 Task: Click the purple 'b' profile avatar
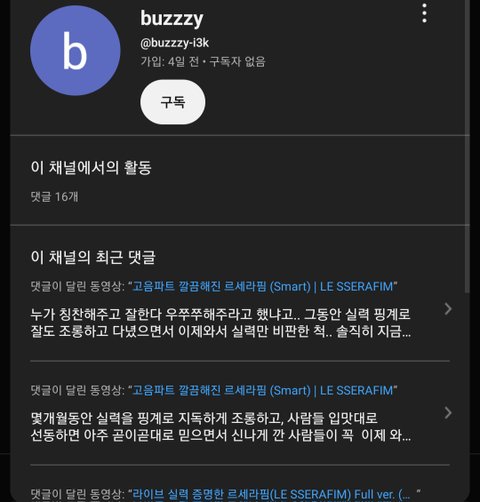coord(75,50)
